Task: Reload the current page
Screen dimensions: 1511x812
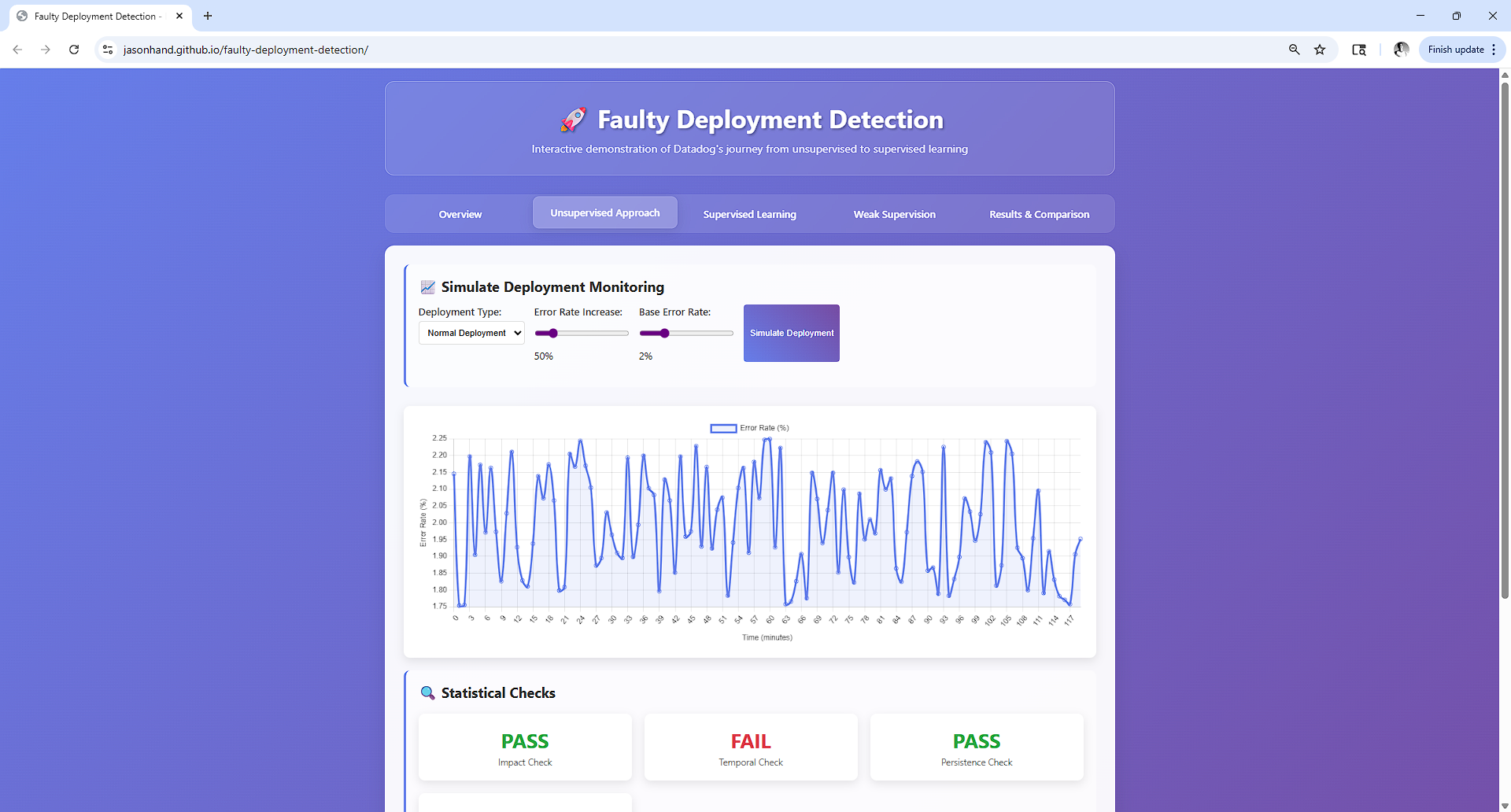Action: click(74, 50)
